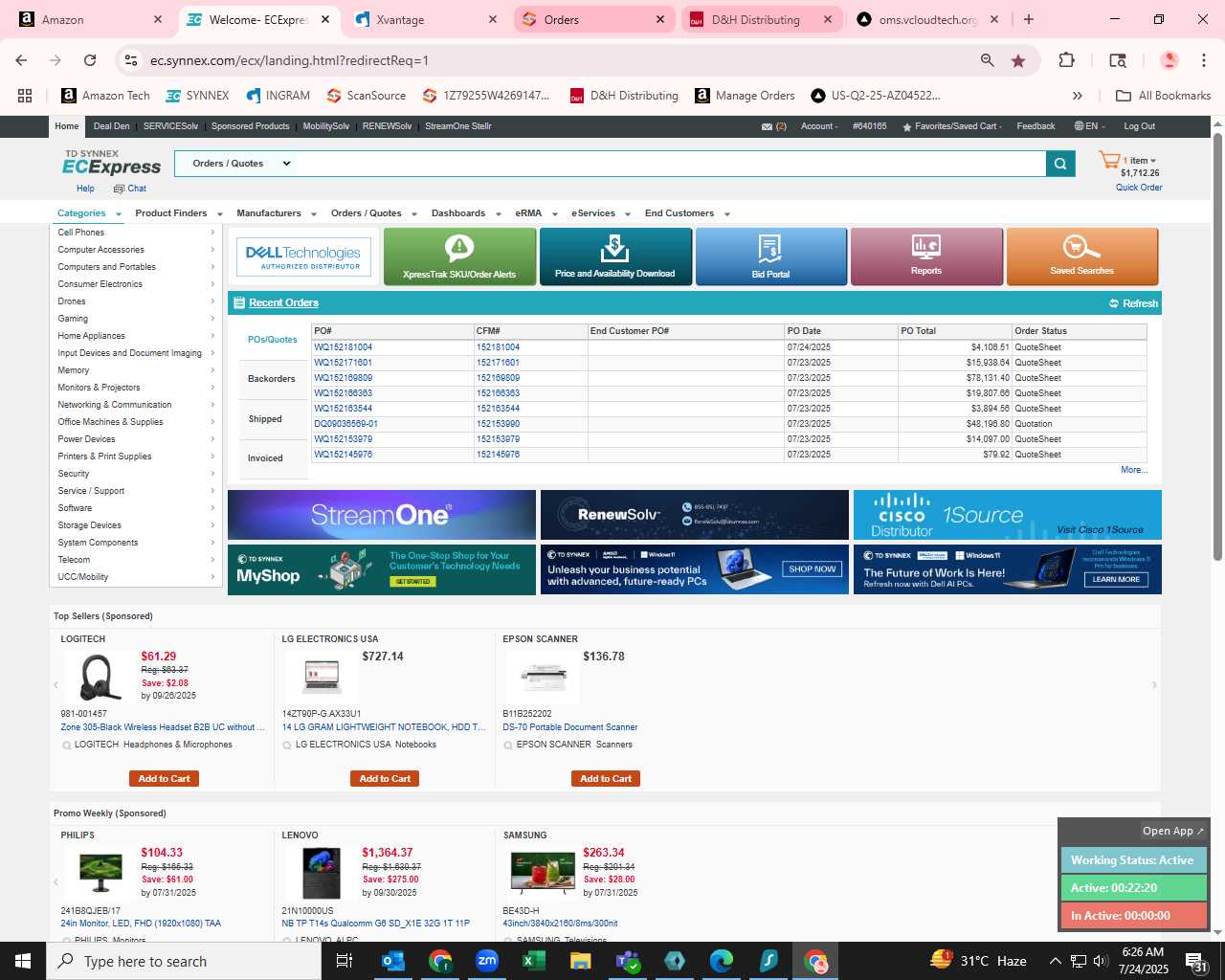This screenshot has width=1225, height=980.
Task: Click the Log Out link
Action: pos(1139,126)
